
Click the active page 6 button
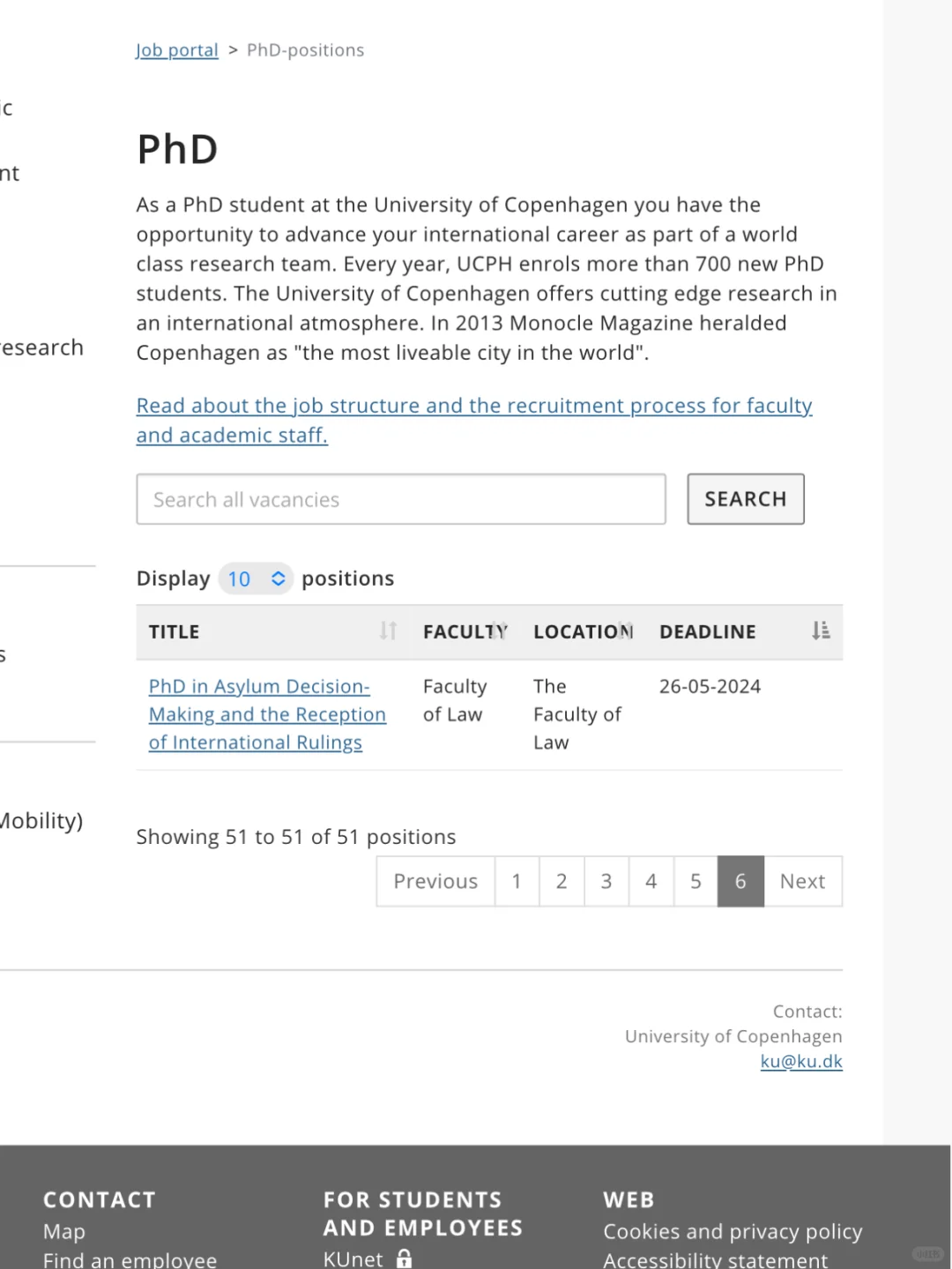740,881
